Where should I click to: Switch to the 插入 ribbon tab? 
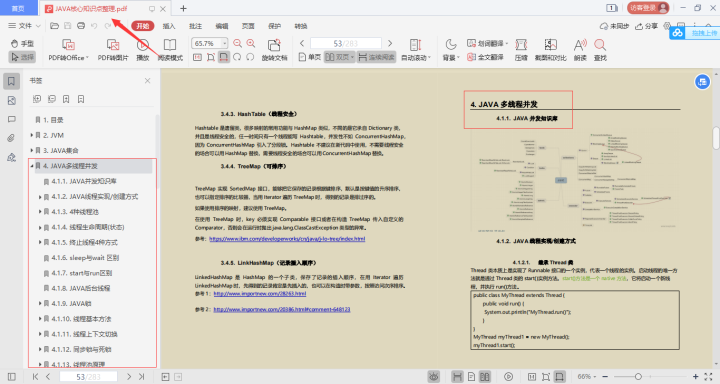pyautogui.click(x=169, y=26)
